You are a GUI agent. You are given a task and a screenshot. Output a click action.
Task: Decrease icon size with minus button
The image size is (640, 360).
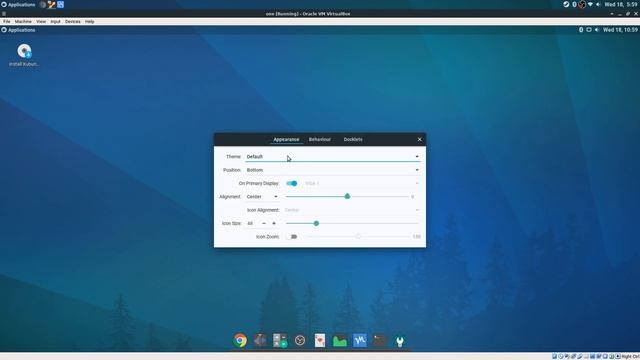point(264,223)
